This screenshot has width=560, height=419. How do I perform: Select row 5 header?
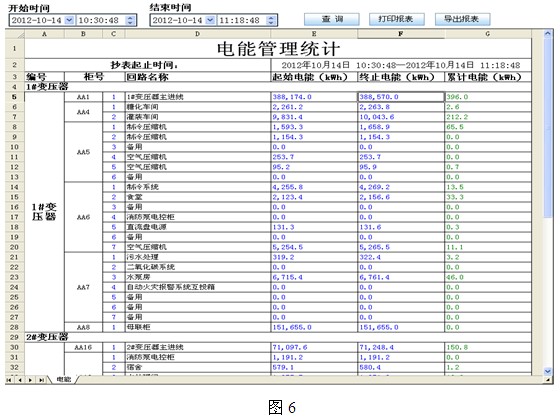(x=15, y=97)
